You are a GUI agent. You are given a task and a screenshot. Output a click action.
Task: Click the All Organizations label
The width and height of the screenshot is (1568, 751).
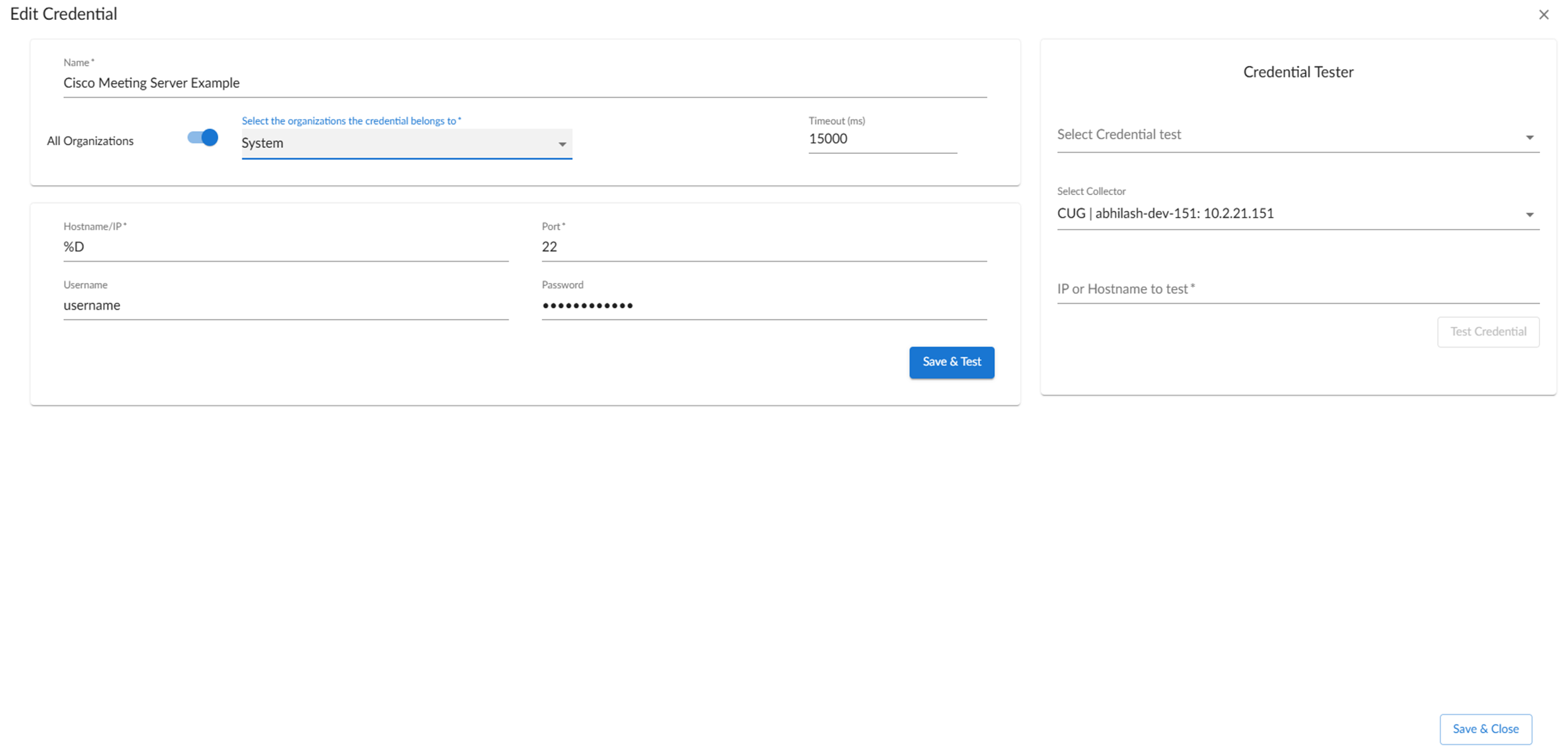point(90,141)
